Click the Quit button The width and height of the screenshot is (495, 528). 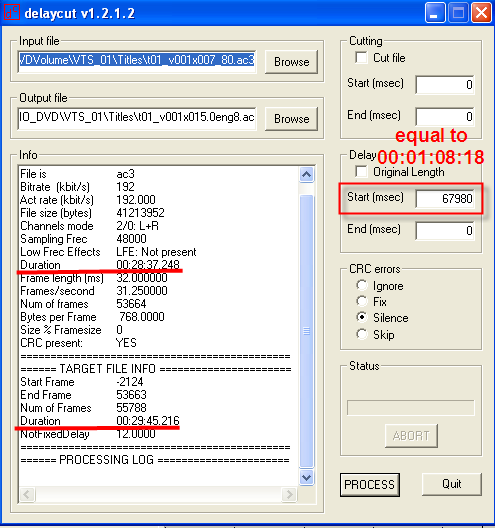(452, 484)
